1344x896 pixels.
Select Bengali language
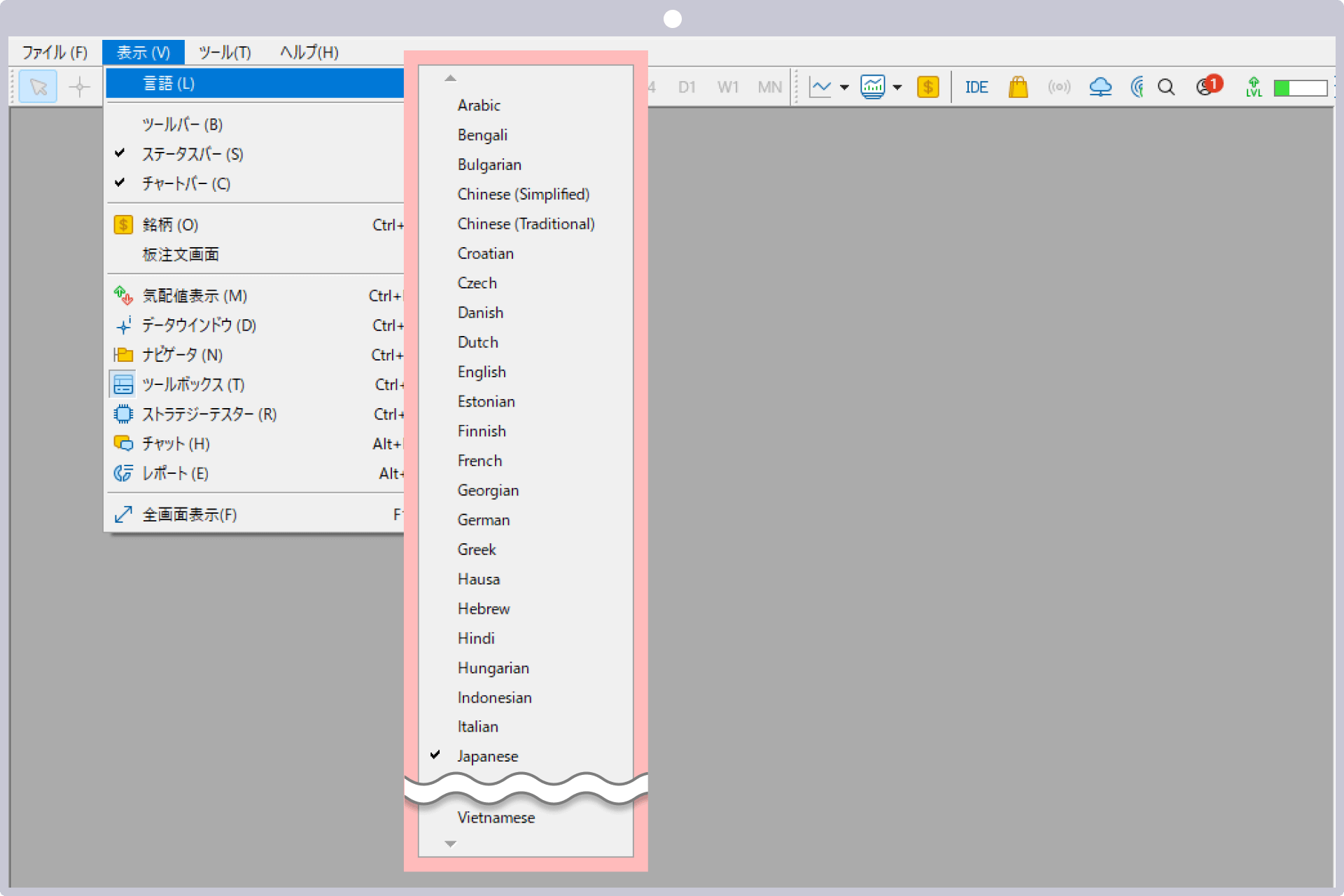526,135
